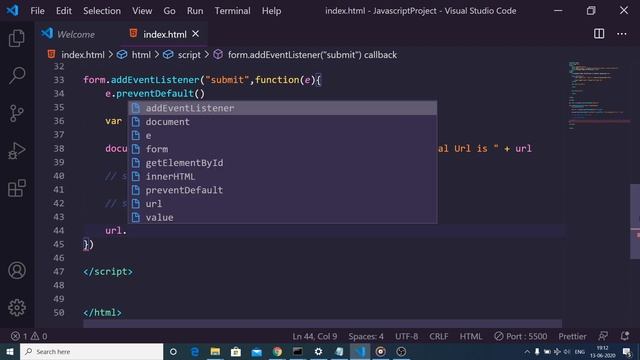Select preventDefault suggestion in autocomplete list
640x360 pixels.
pyautogui.click(x=282, y=190)
